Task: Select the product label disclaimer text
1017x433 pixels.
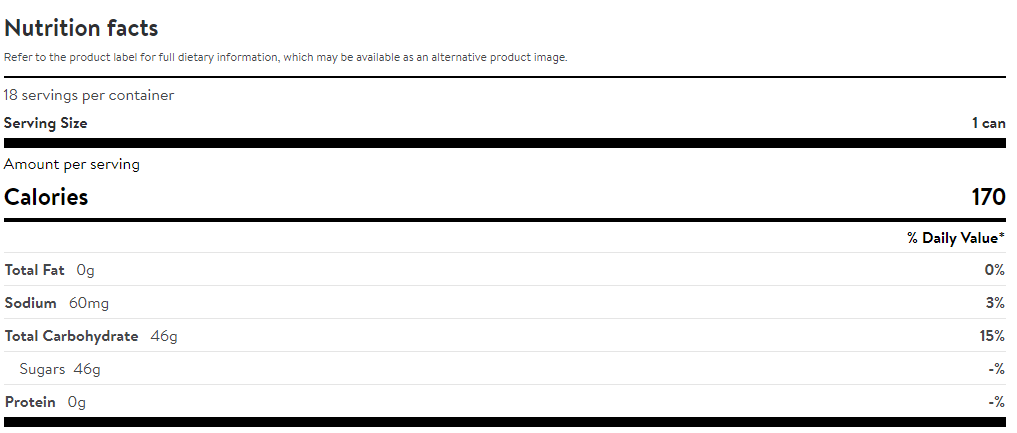Action: tap(285, 57)
